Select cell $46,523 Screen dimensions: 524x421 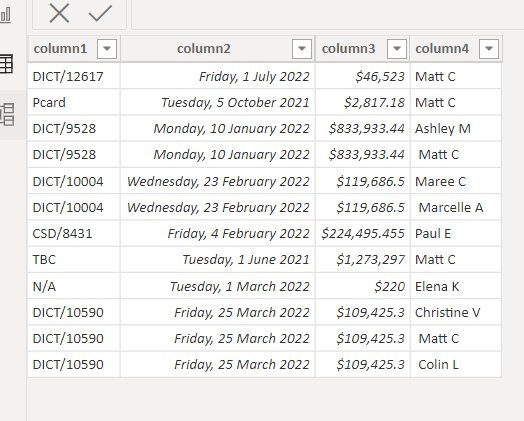pyautogui.click(x=363, y=77)
